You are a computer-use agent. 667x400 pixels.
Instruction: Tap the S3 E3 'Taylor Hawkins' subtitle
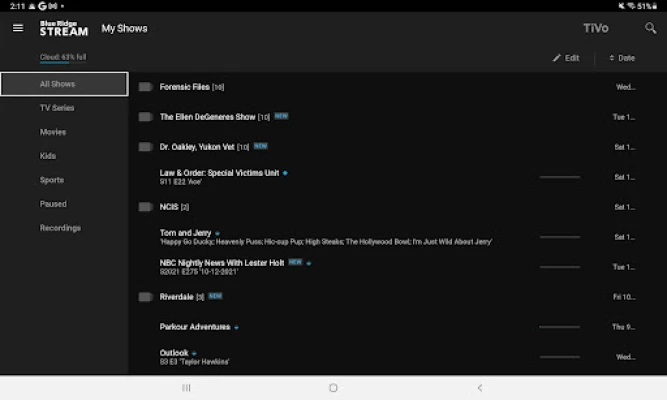coord(194,362)
